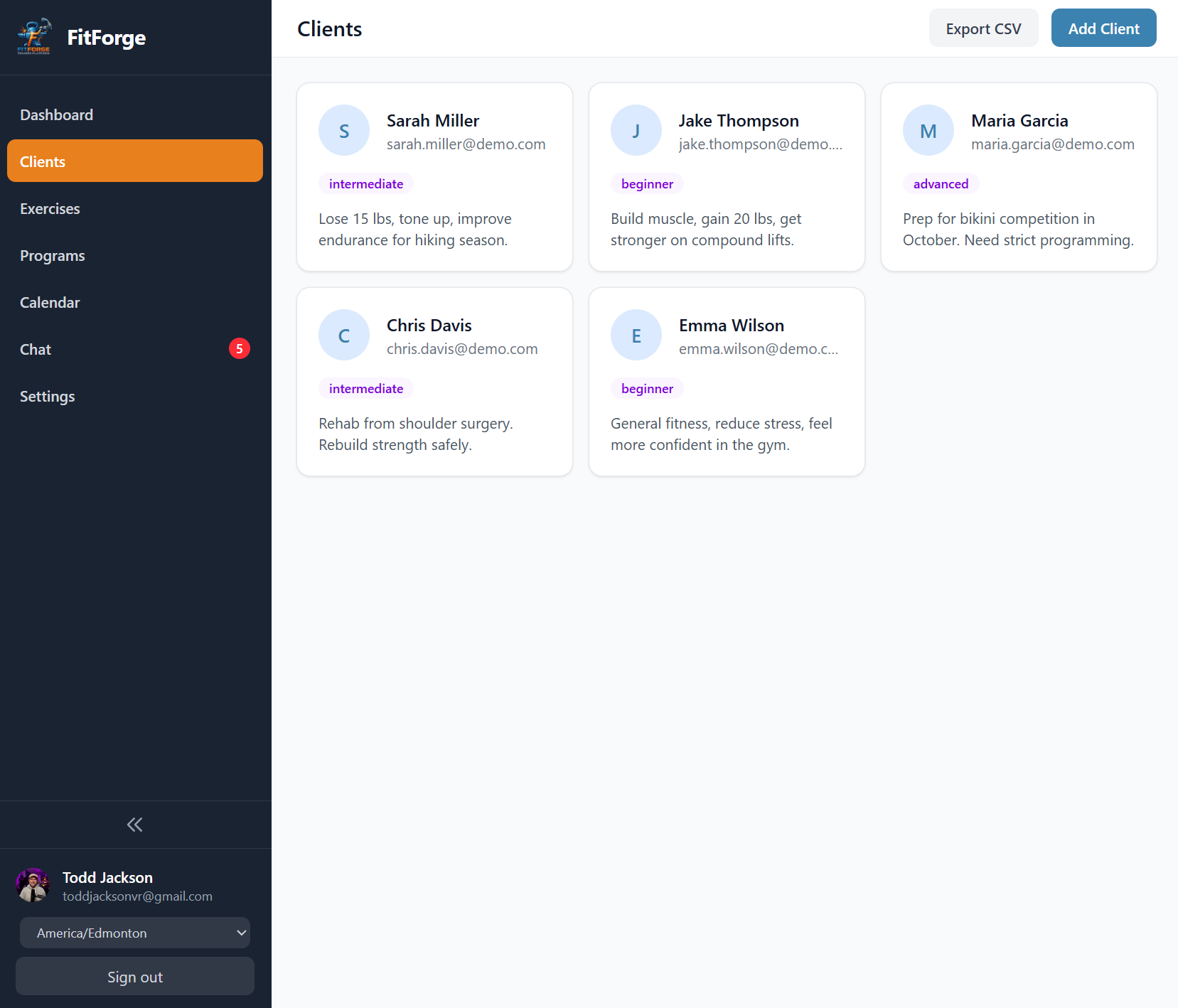Click the FitForge logo icon
This screenshot has width=1178, height=1008.
33,36
